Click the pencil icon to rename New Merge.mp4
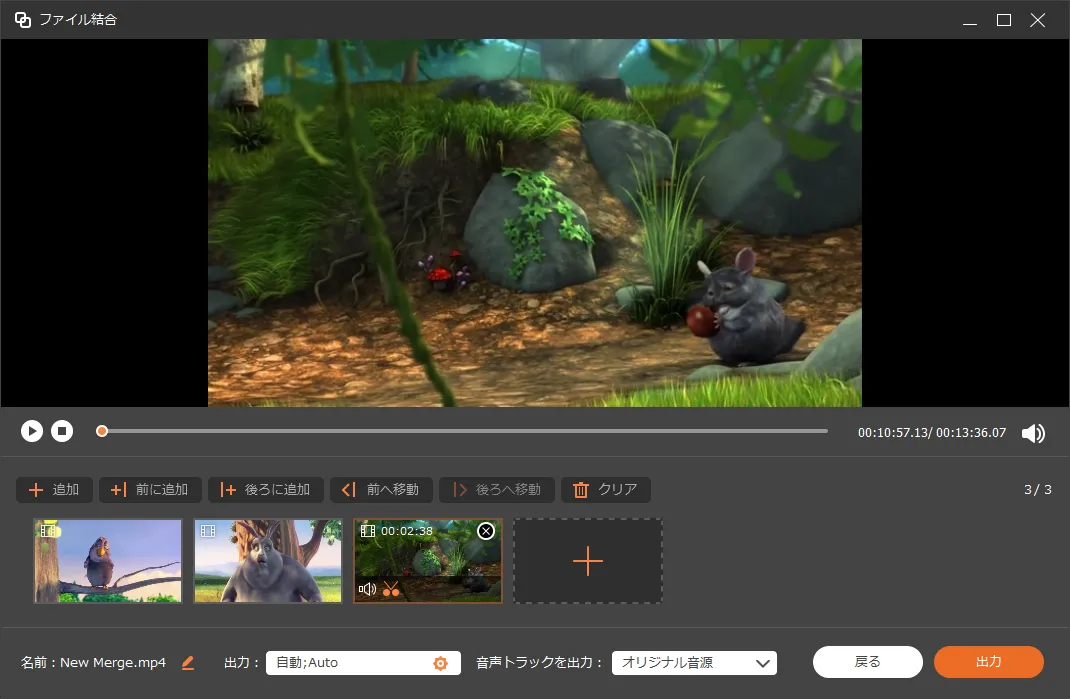 click(188, 663)
